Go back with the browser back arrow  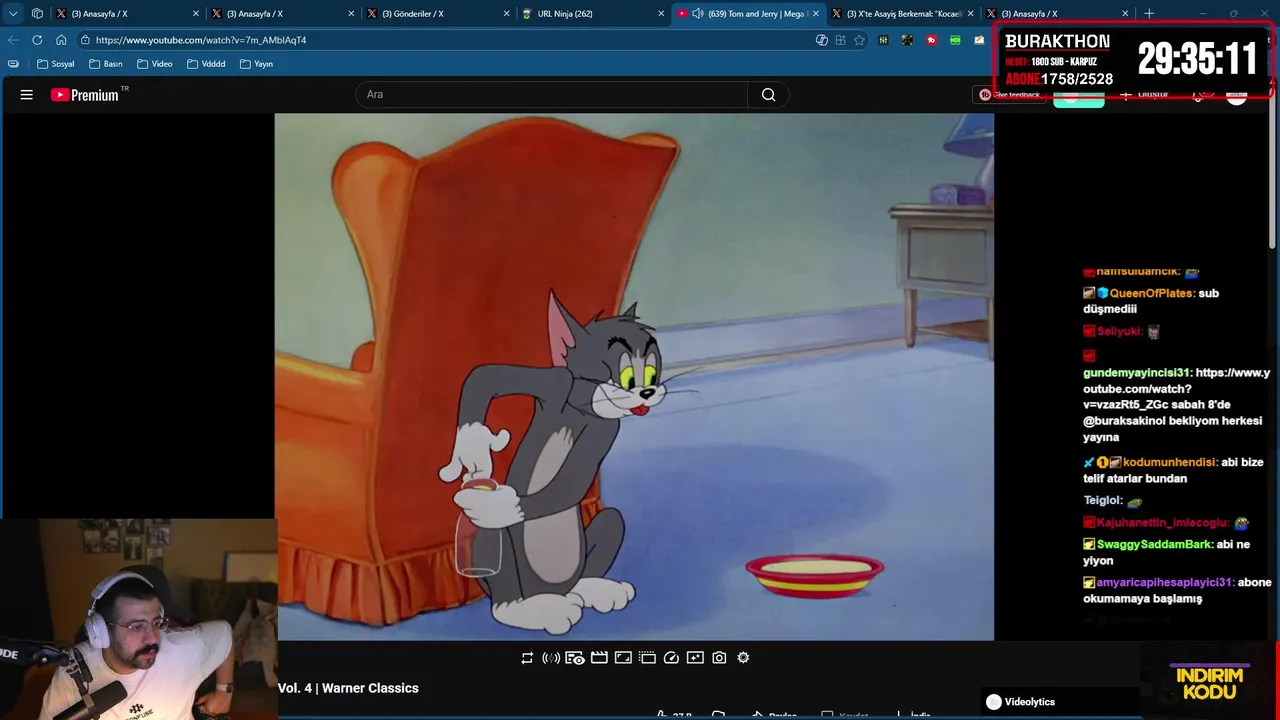pos(13,40)
